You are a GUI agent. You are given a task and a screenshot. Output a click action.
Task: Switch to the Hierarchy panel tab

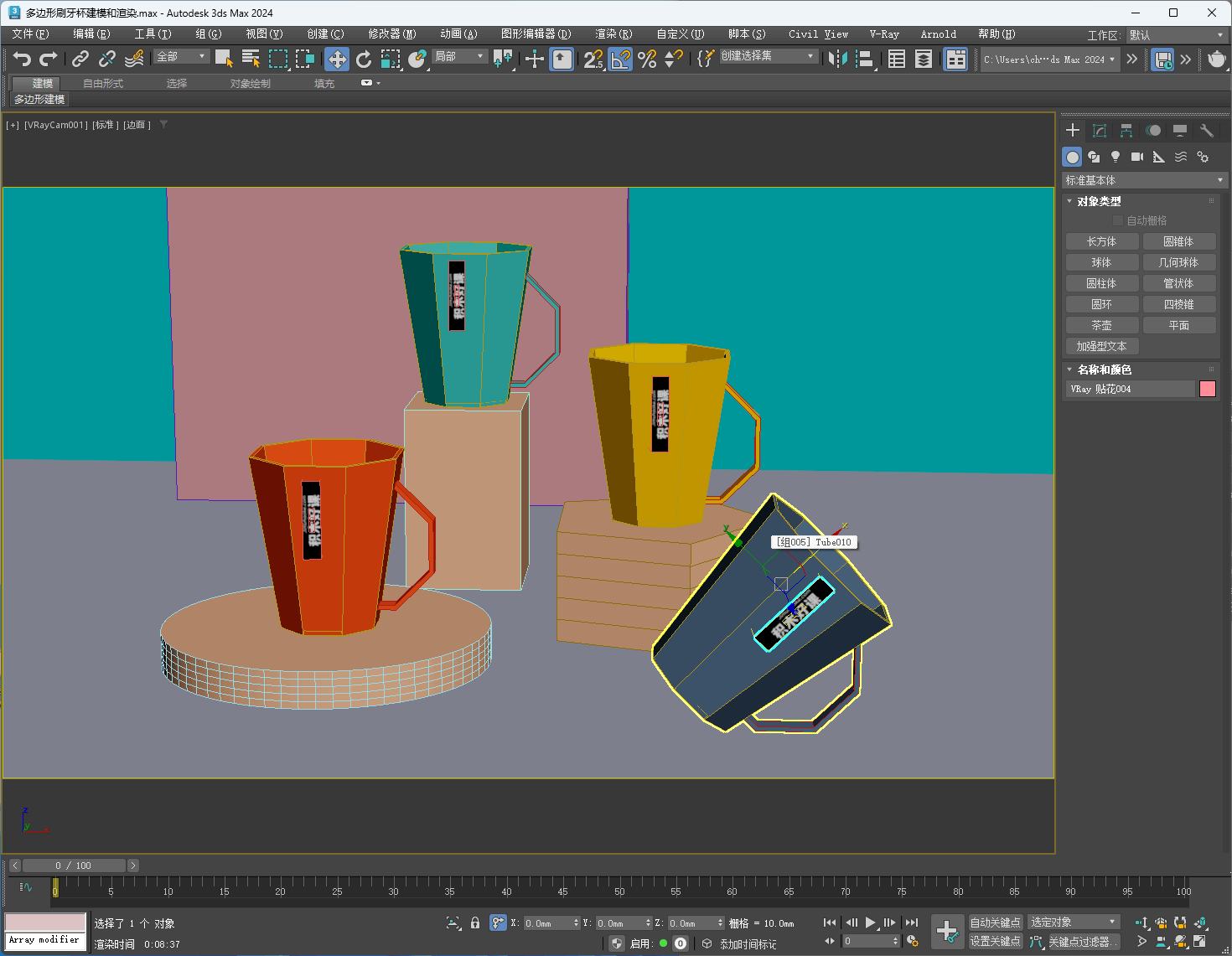click(x=1126, y=131)
